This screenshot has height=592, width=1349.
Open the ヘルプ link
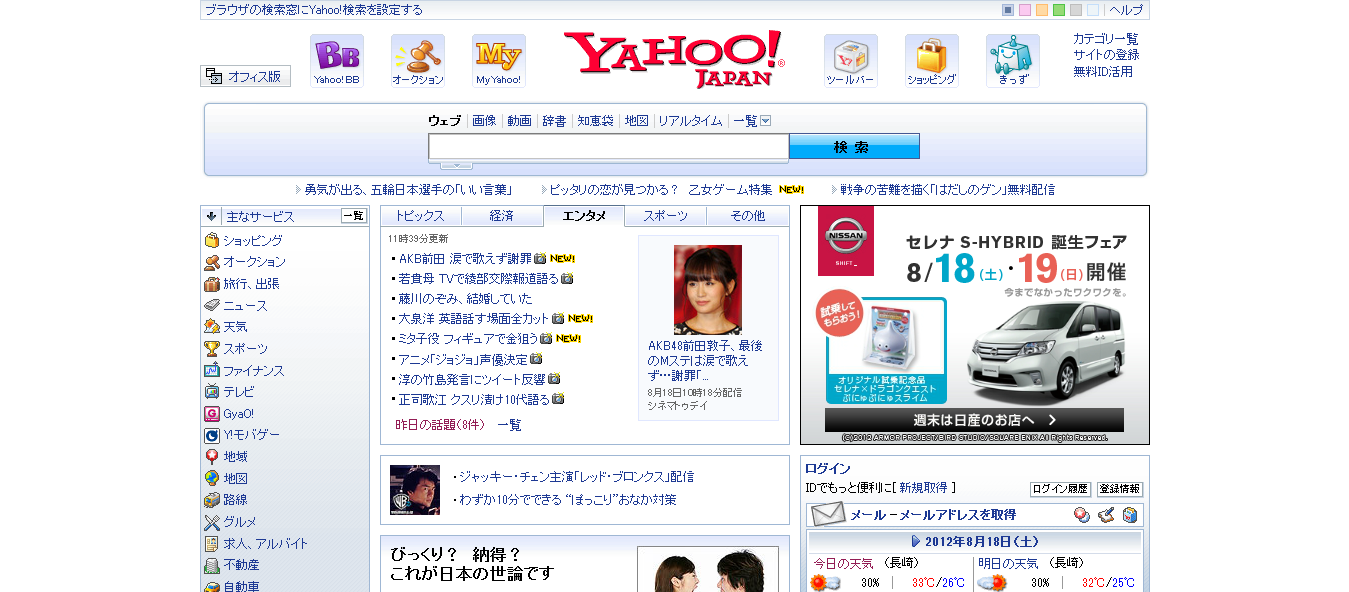(1126, 10)
